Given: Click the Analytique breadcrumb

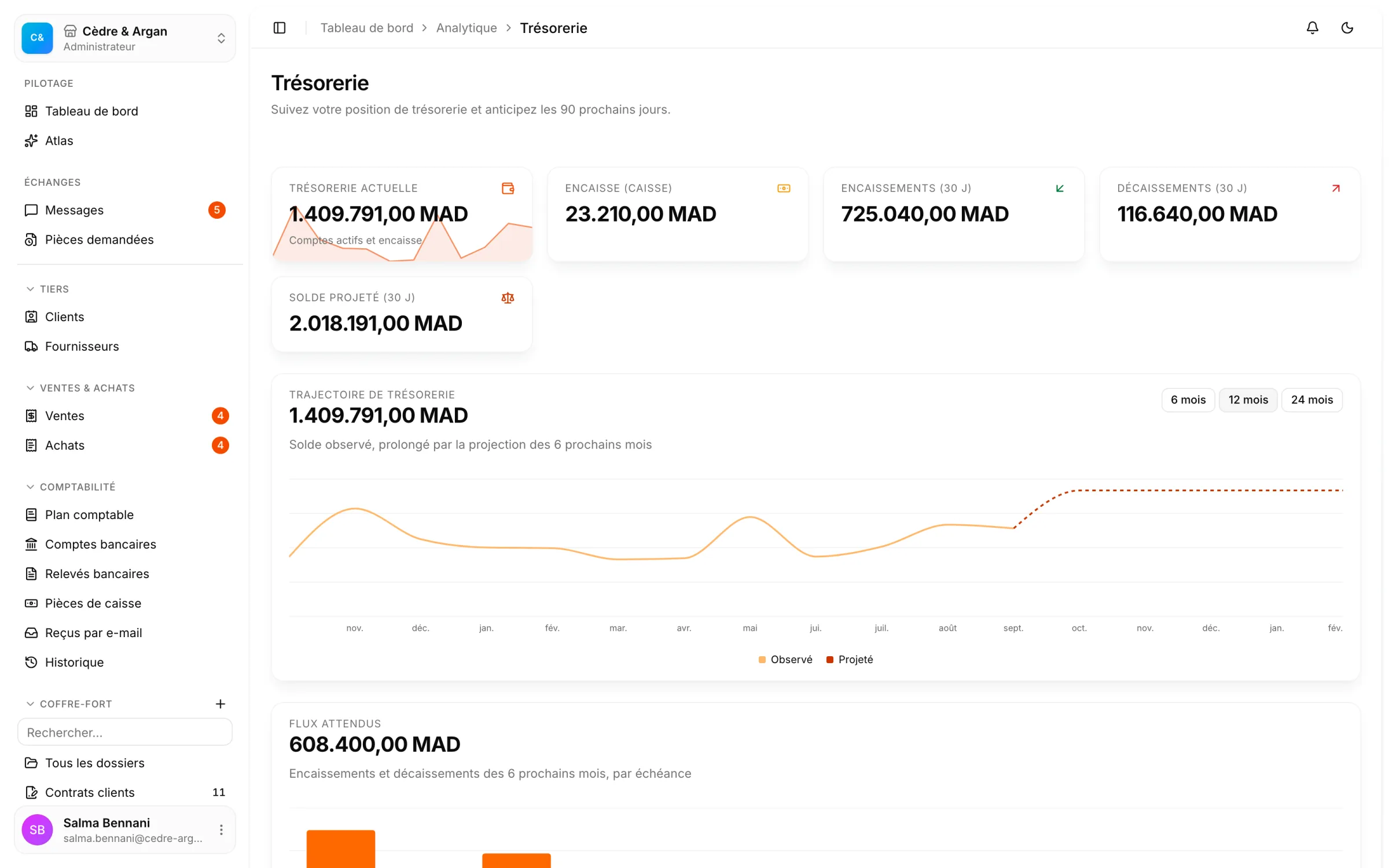Looking at the screenshot, I should (x=466, y=28).
